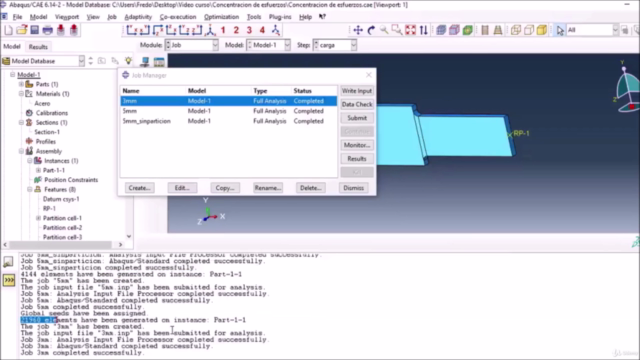Switch to the Results tab

pyautogui.click(x=38, y=47)
